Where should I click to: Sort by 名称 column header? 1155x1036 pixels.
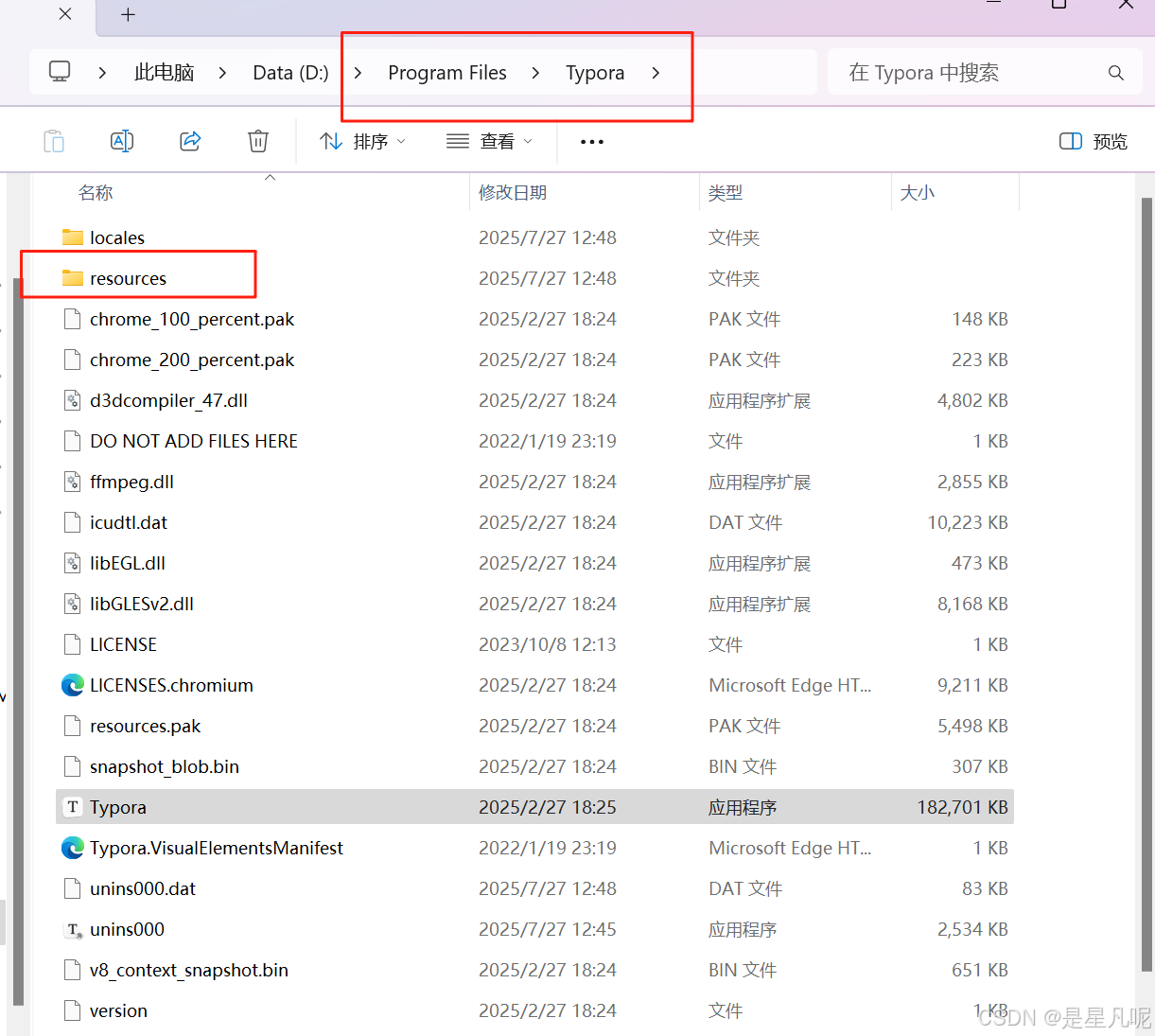click(x=96, y=193)
